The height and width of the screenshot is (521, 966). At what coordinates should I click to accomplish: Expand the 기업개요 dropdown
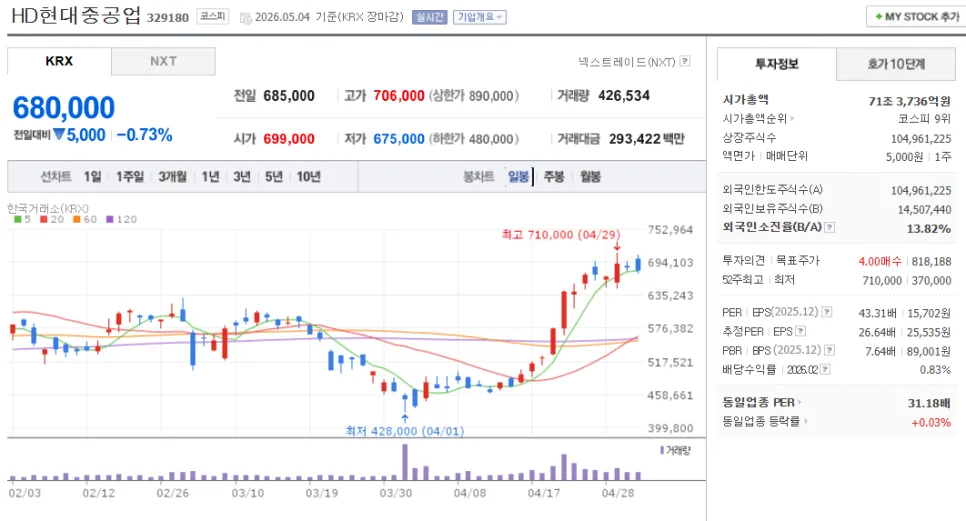click(479, 17)
